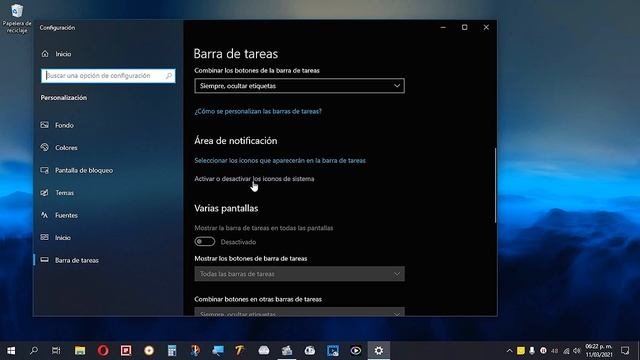Viewport: 640px width, 360px height.
Task: Open 'Seleccionar los iconos que aparecerán' link
Action: pyautogui.click(x=280, y=160)
